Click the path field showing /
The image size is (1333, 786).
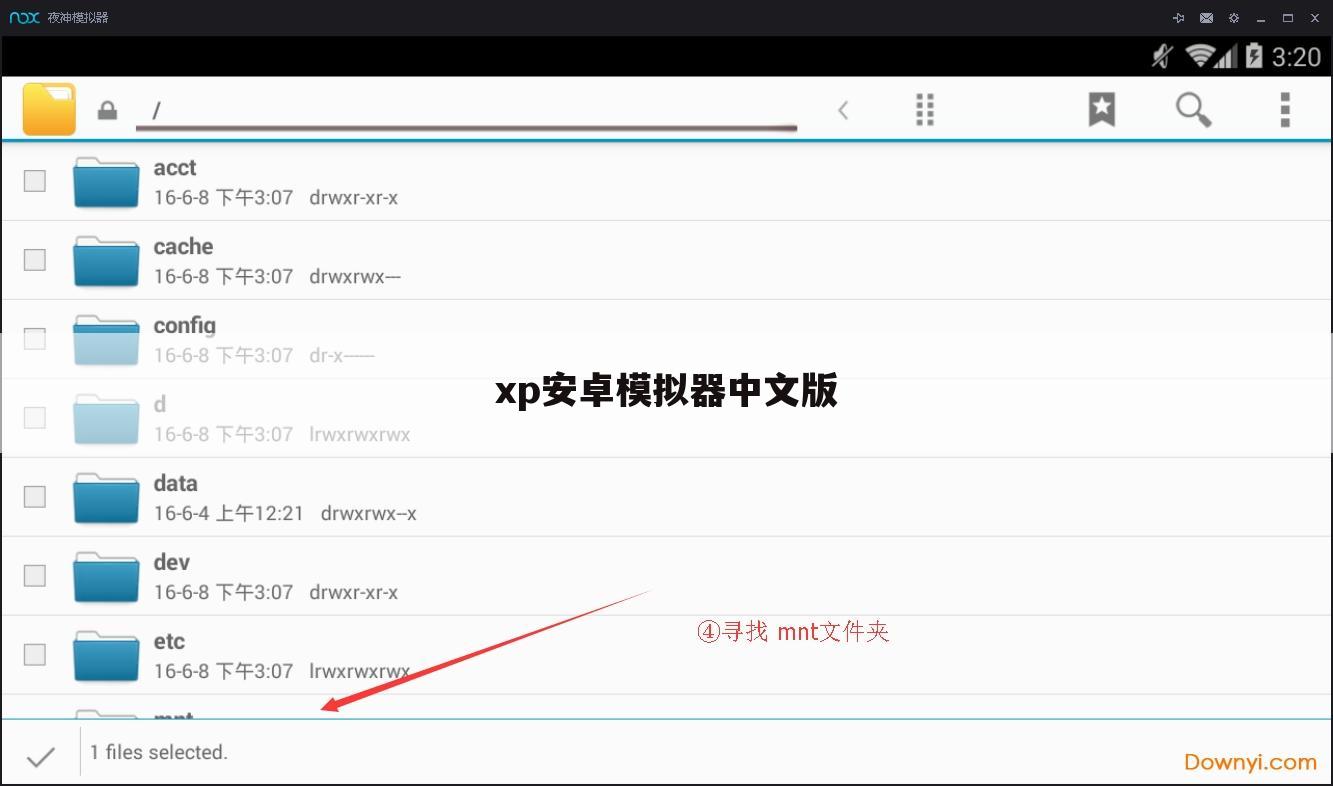pos(466,111)
